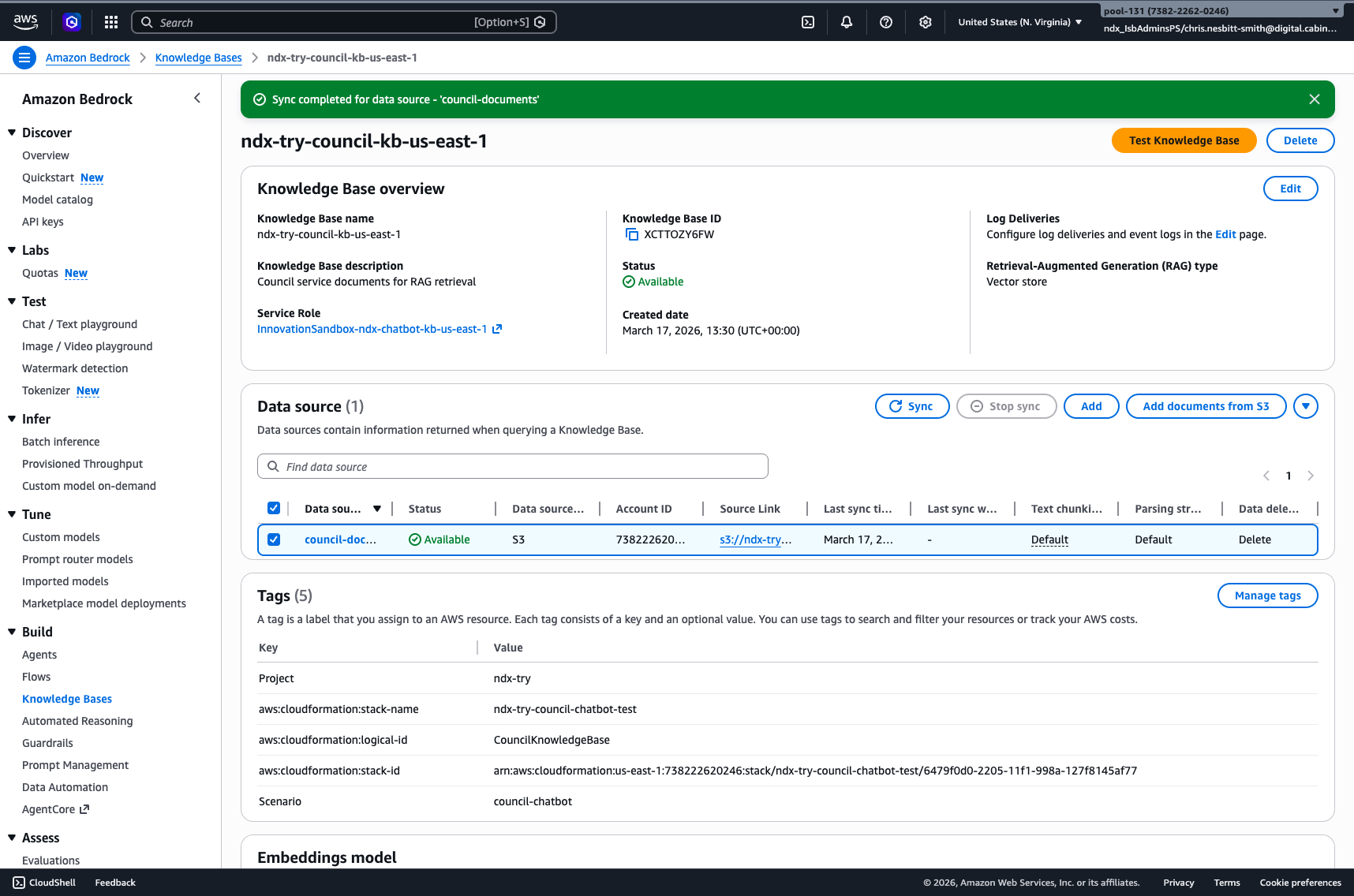Click the Find data source search field
The width and height of the screenshot is (1354, 896).
[512, 466]
